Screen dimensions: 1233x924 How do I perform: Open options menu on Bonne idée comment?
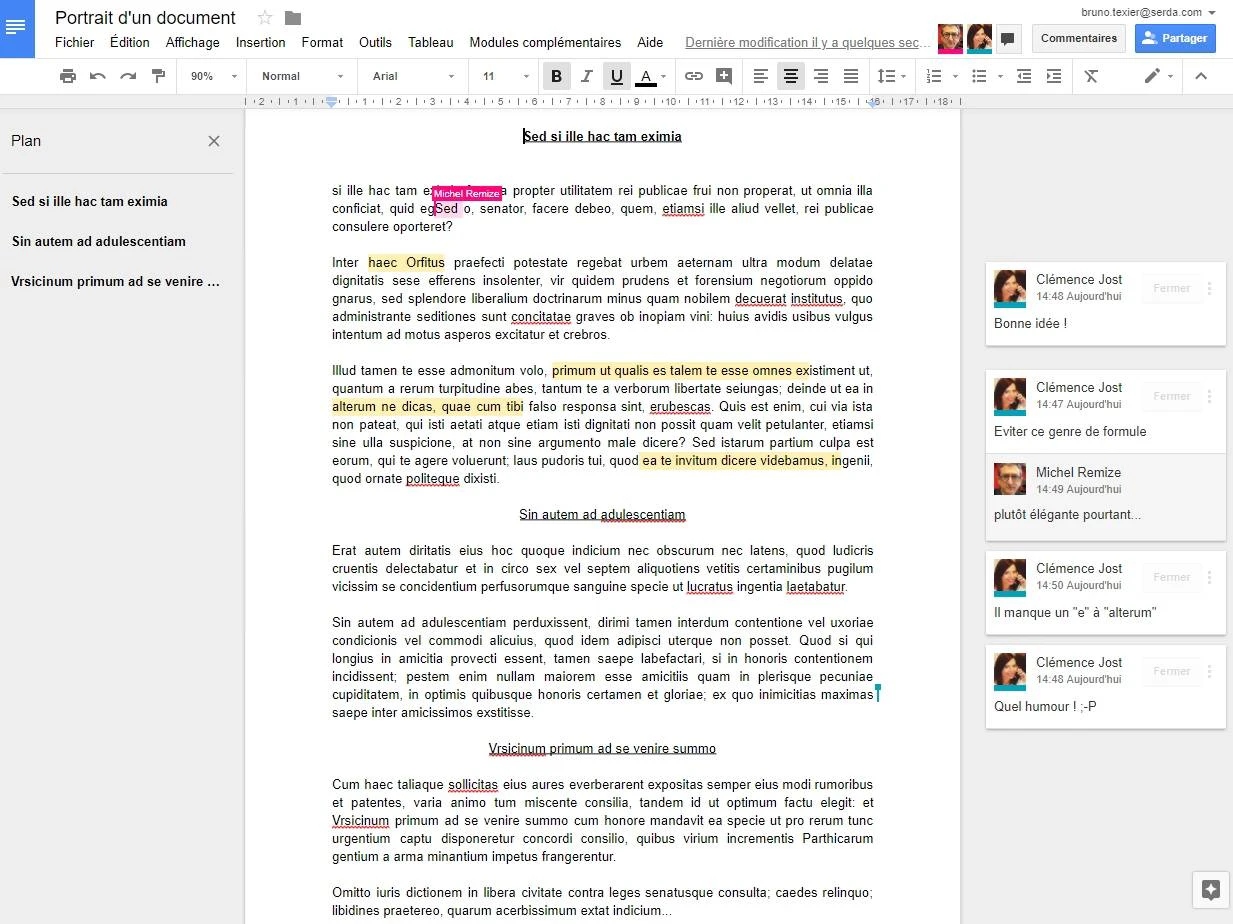[1209, 288]
